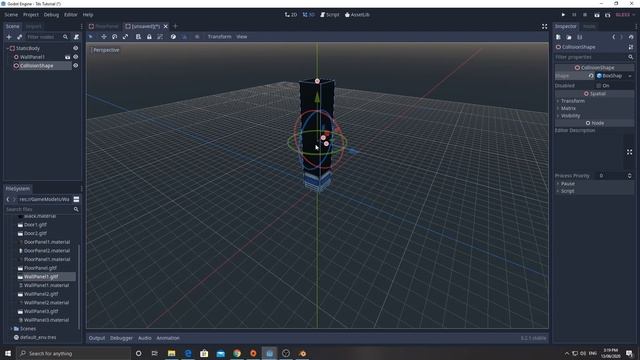
Task: Open the Scene menu
Action: point(11,15)
